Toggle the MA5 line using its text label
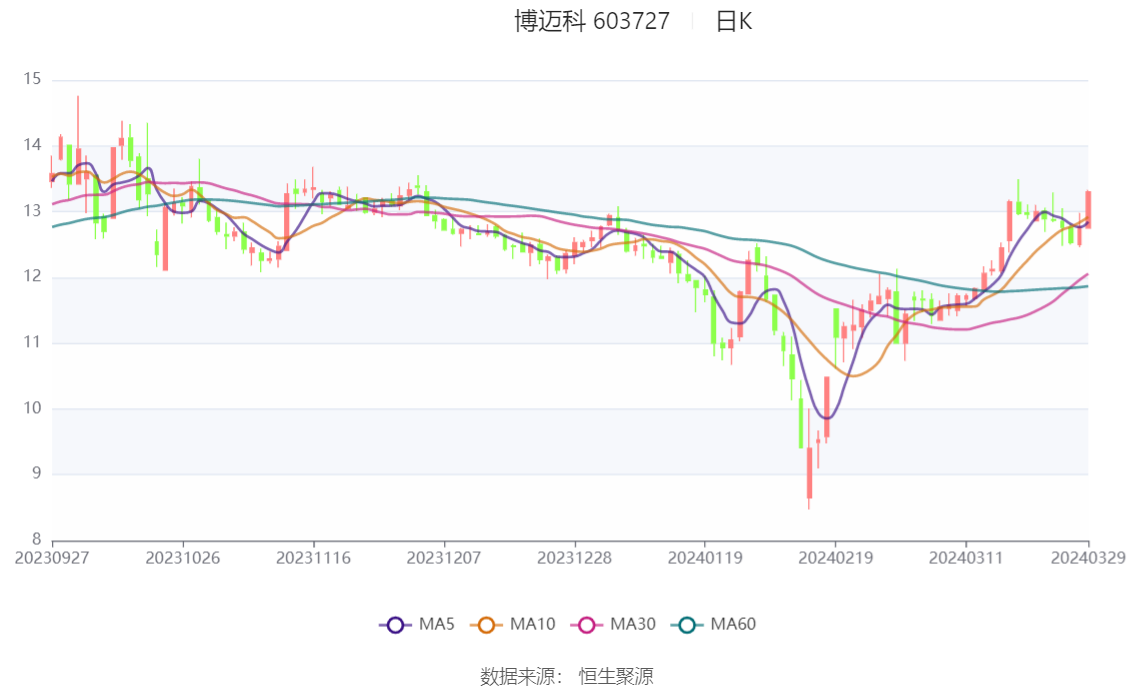The height and width of the screenshot is (689, 1134). [435, 625]
